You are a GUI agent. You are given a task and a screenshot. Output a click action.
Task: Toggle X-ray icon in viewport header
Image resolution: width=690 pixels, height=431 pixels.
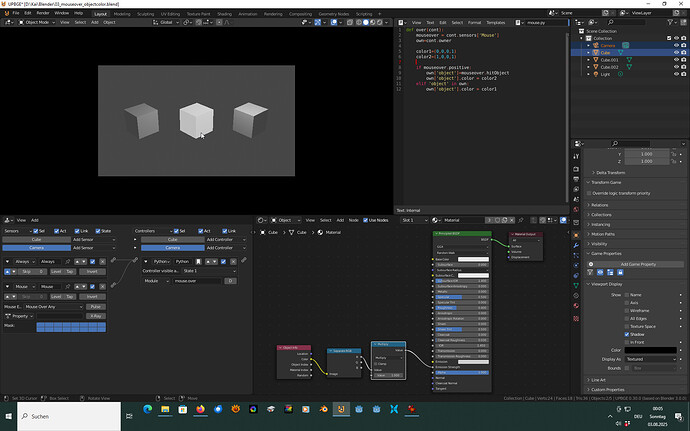point(350,22)
